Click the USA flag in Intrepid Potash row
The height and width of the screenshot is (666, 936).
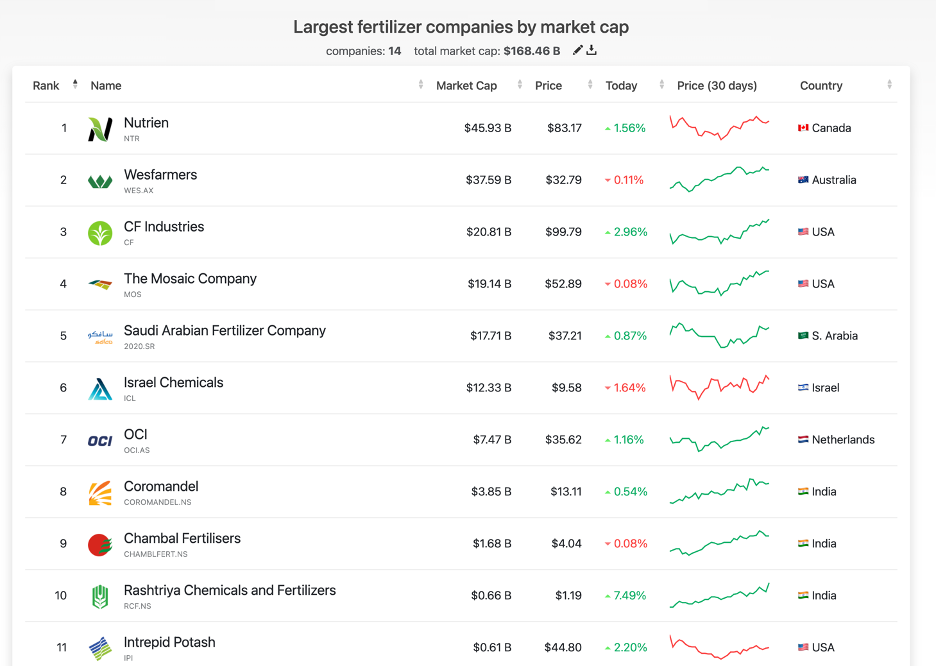click(803, 647)
